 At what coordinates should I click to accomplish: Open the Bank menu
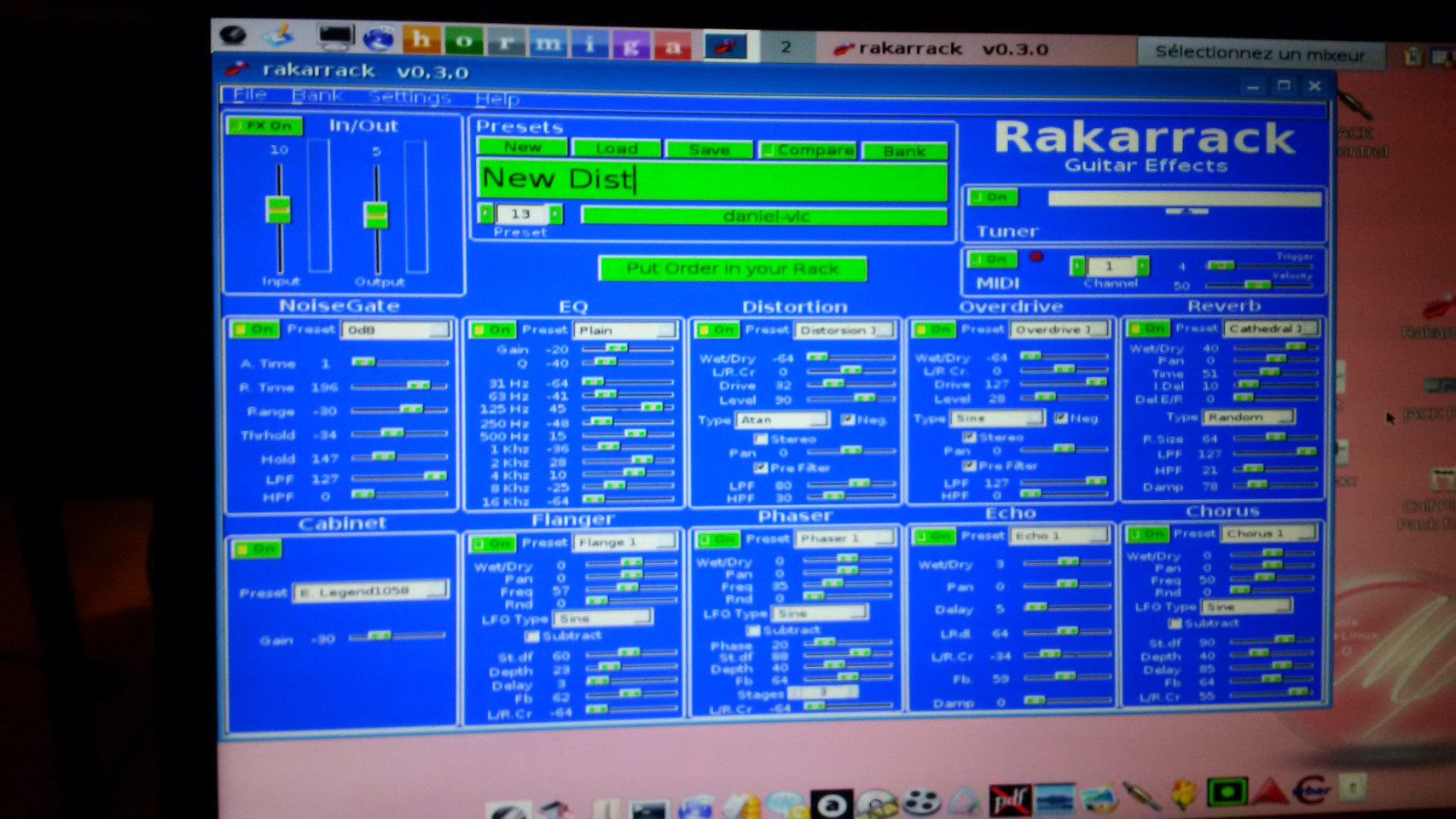[x=317, y=96]
